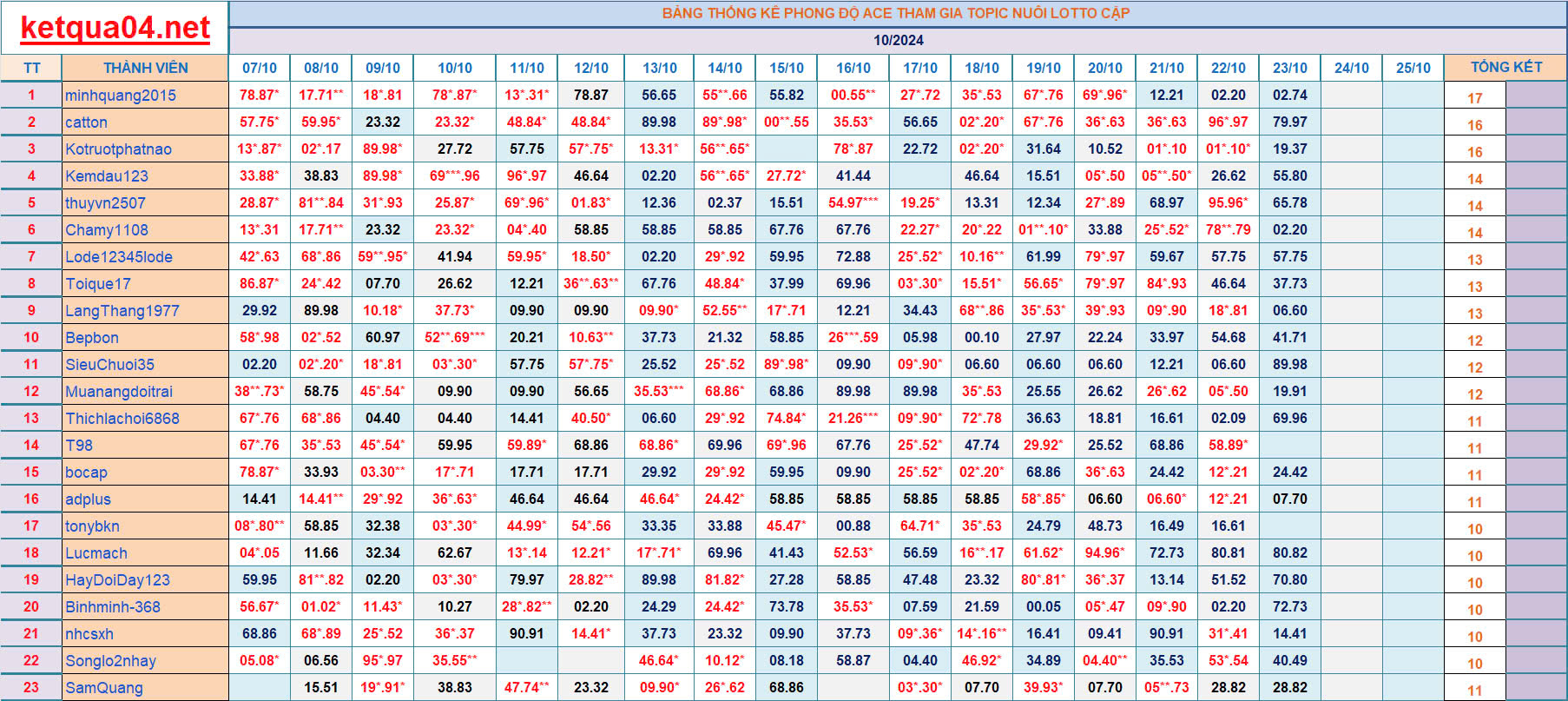This screenshot has height=701, width=1568.
Task: Click the Songlo2nhay member name
Action: click(110, 661)
